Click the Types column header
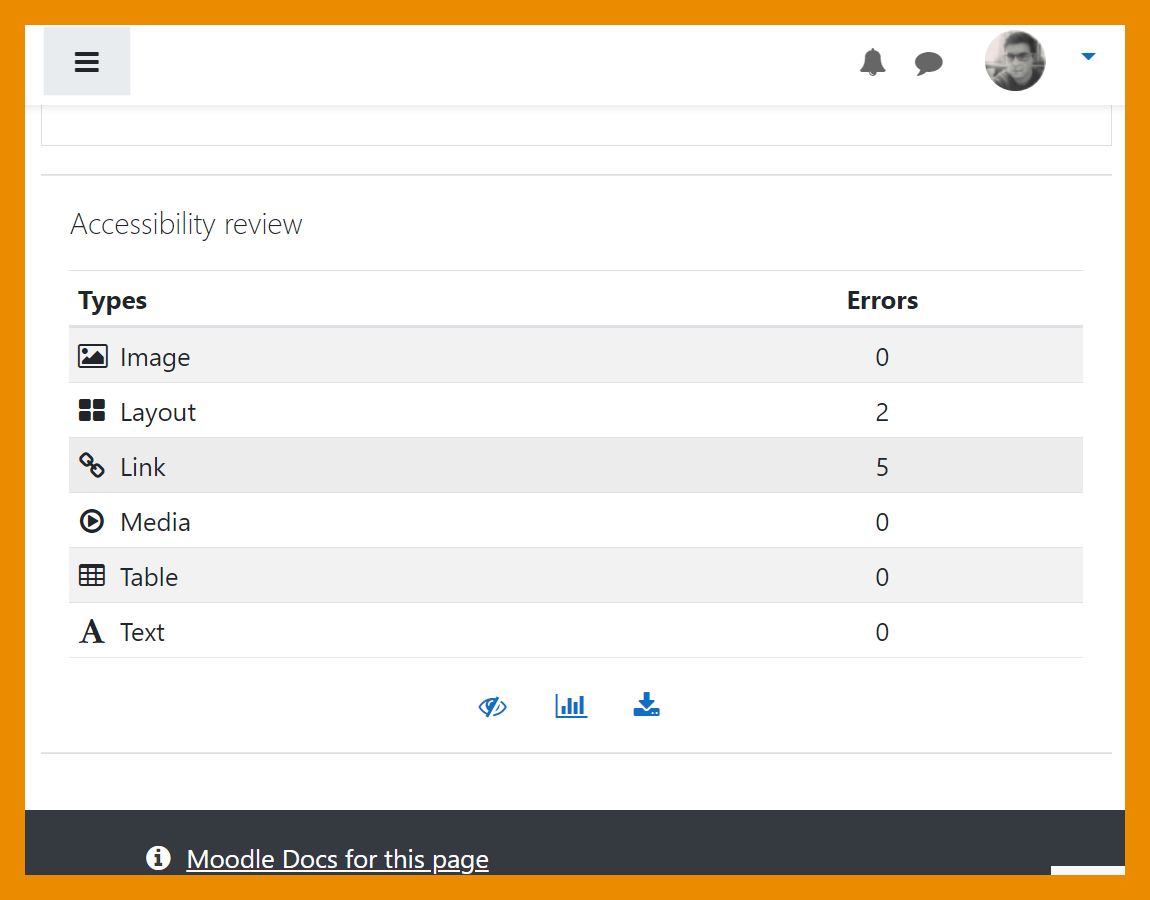Viewport: 1150px width, 900px height. pos(113,300)
